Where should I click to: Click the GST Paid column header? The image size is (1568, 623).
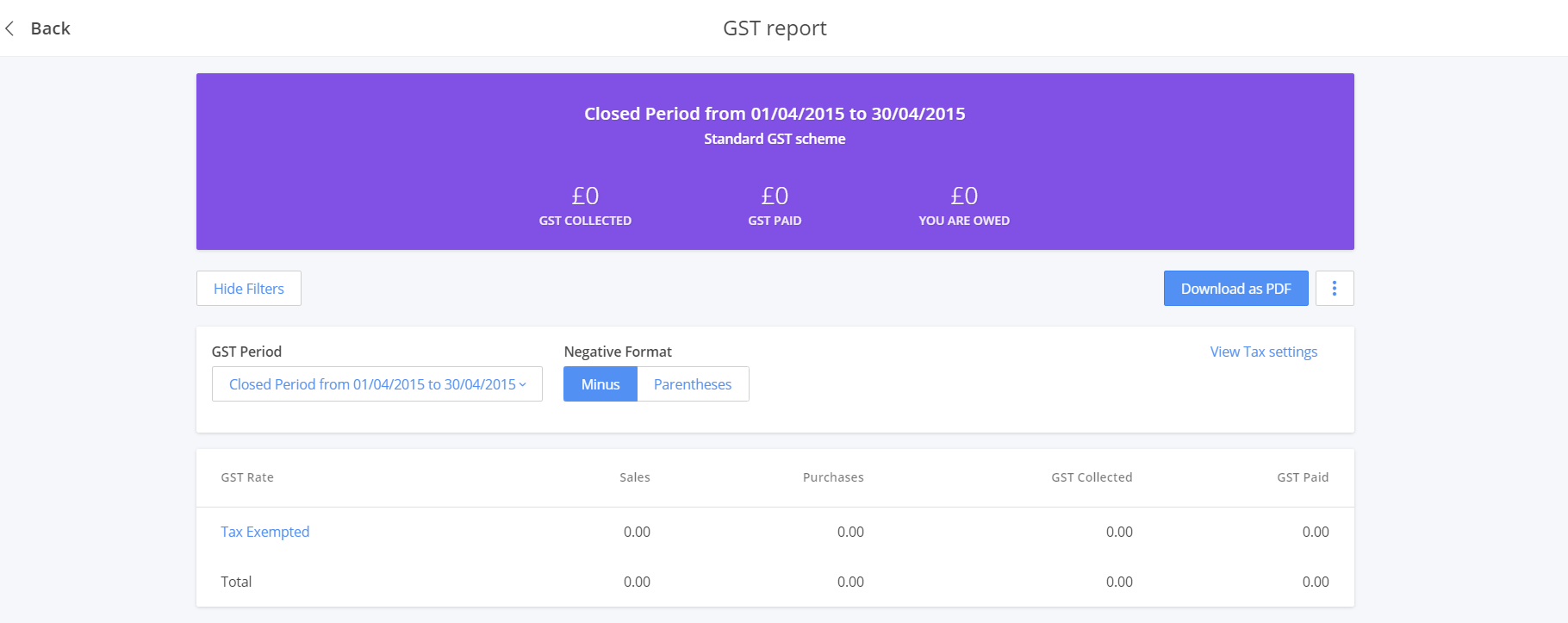pos(1303,477)
